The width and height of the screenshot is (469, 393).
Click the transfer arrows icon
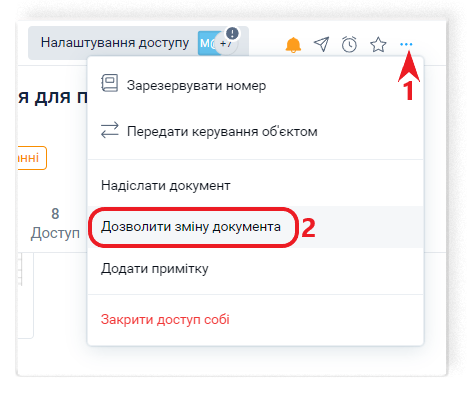point(110,130)
